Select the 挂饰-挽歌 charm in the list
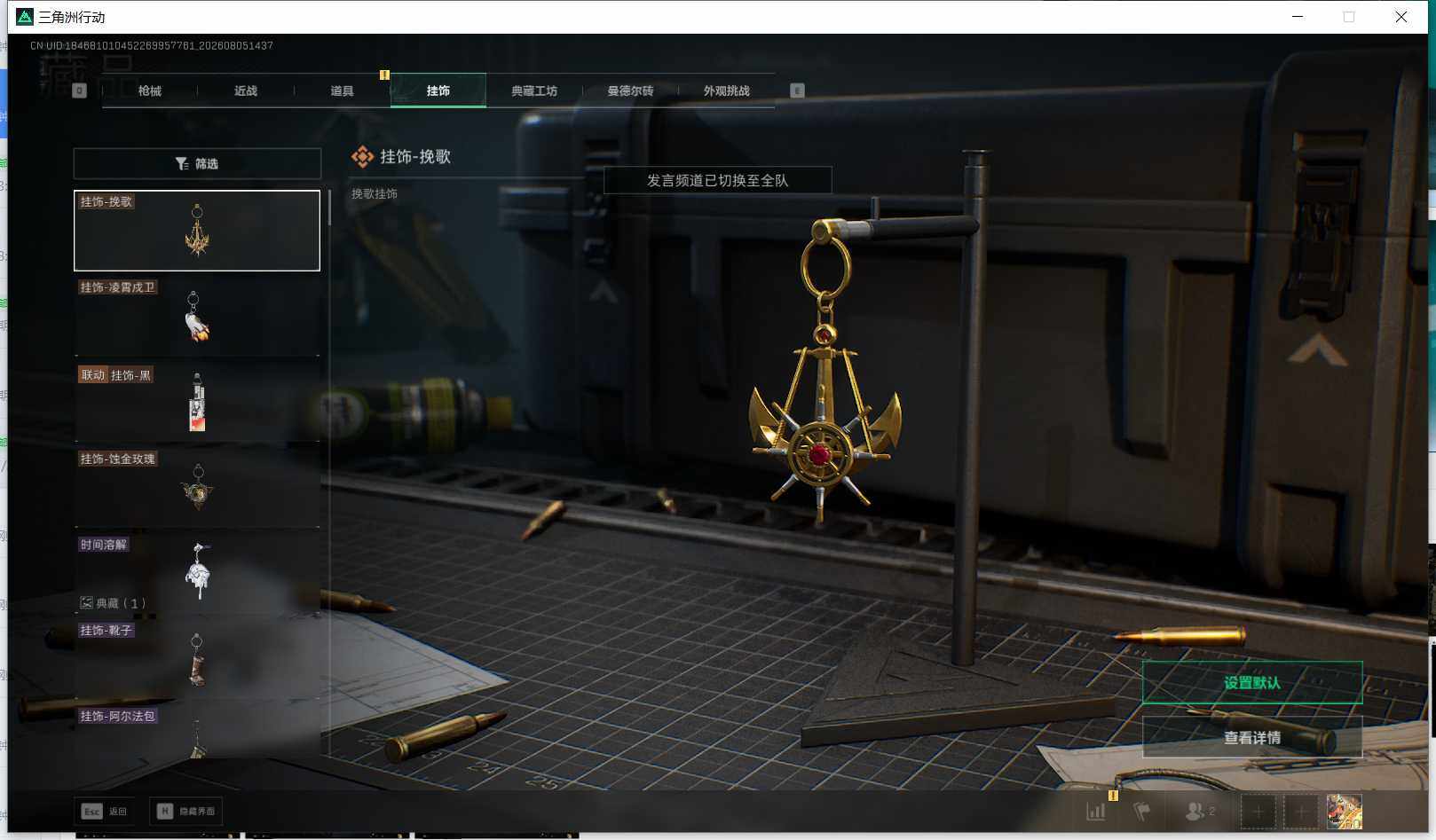This screenshot has width=1436, height=840. (x=197, y=231)
